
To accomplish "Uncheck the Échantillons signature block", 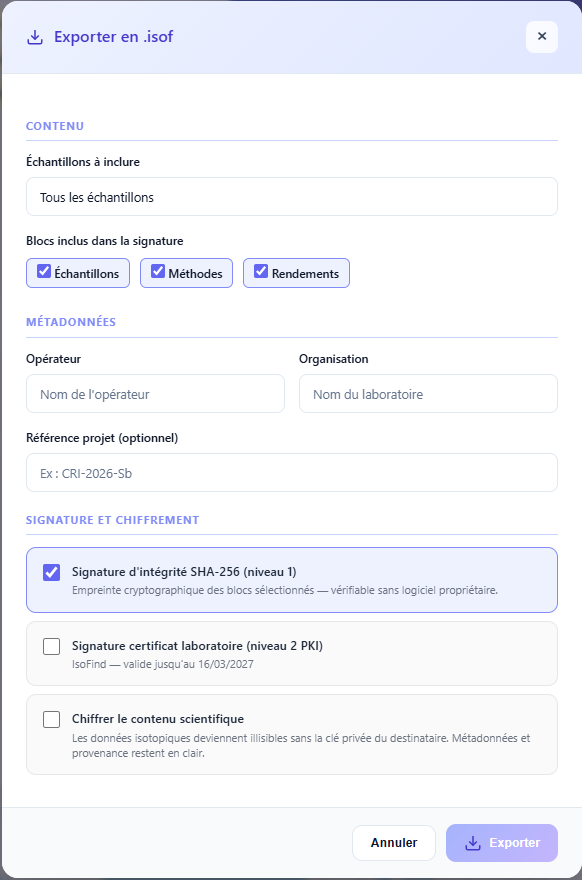I will (42, 272).
